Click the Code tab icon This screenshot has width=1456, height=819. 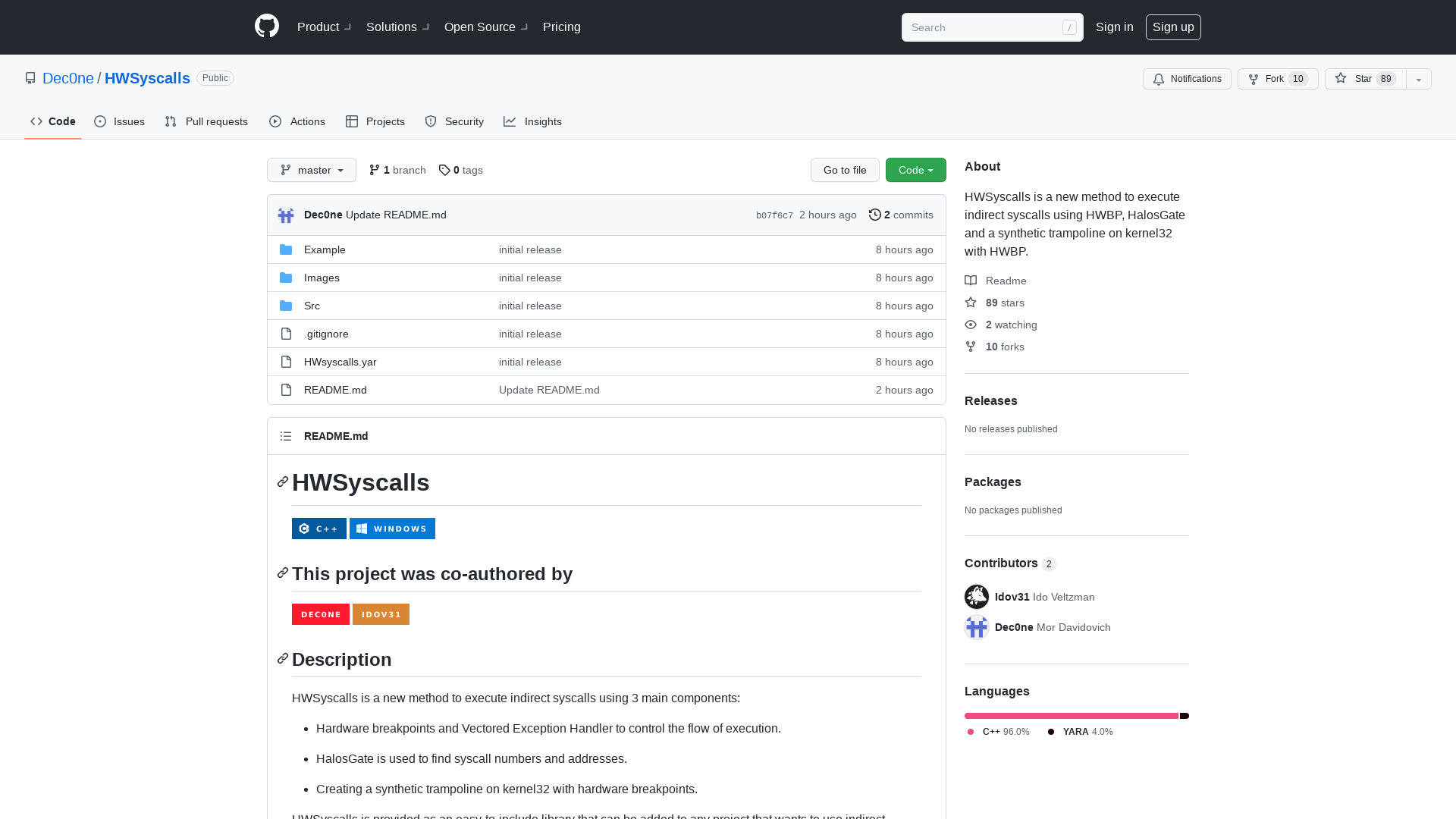(x=36, y=121)
